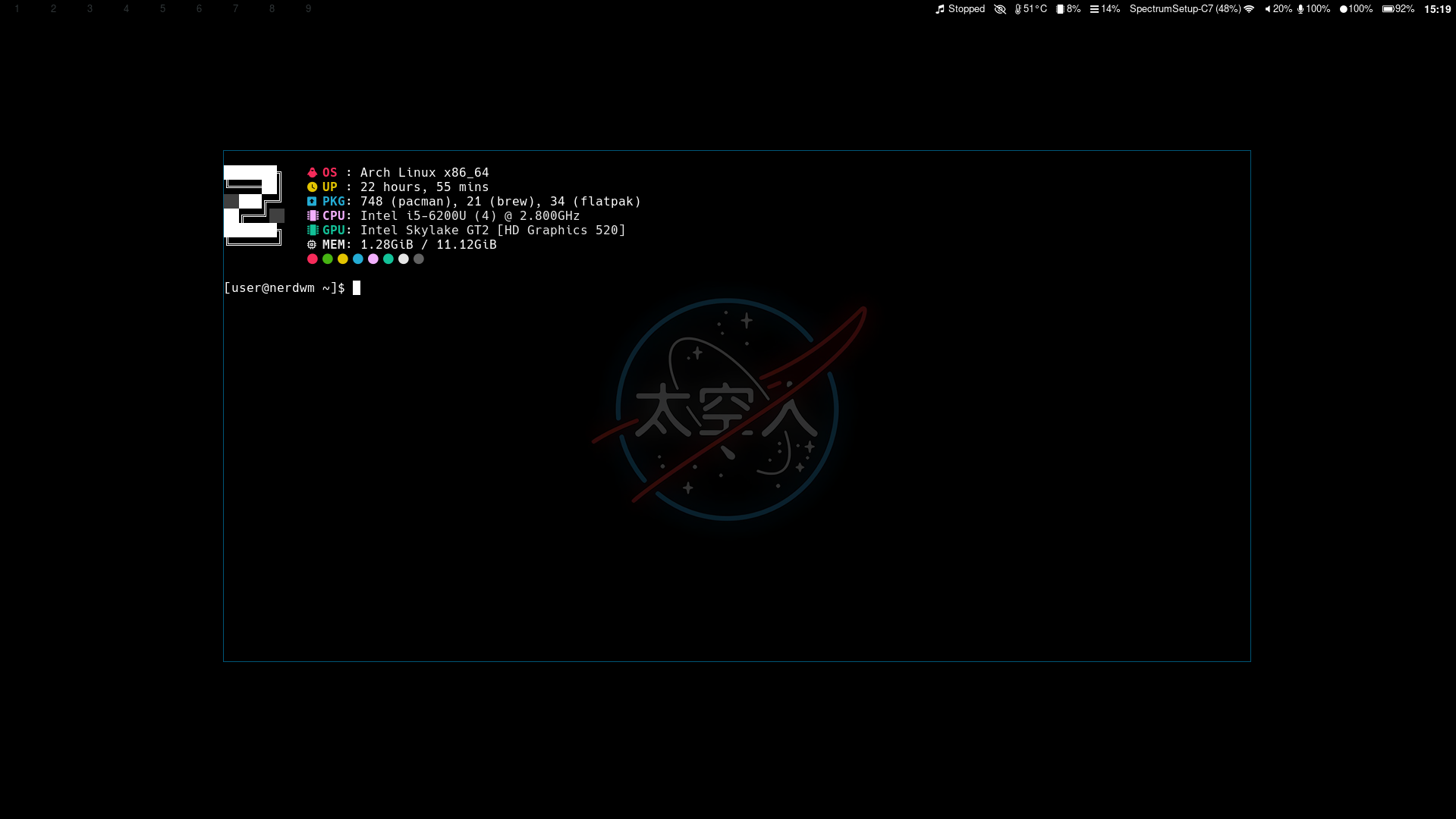Click the blue PKG package icon
This screenshot has width=1456, height=819.
(x=312, y=202)
